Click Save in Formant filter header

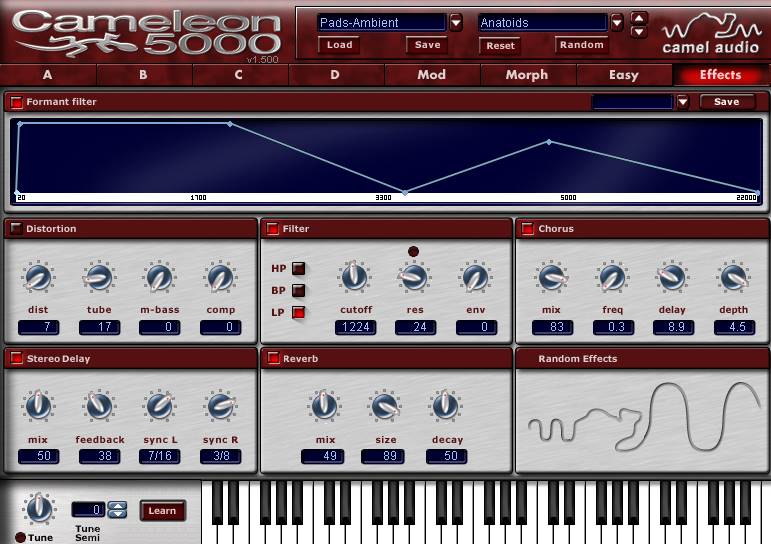(727, 101)
